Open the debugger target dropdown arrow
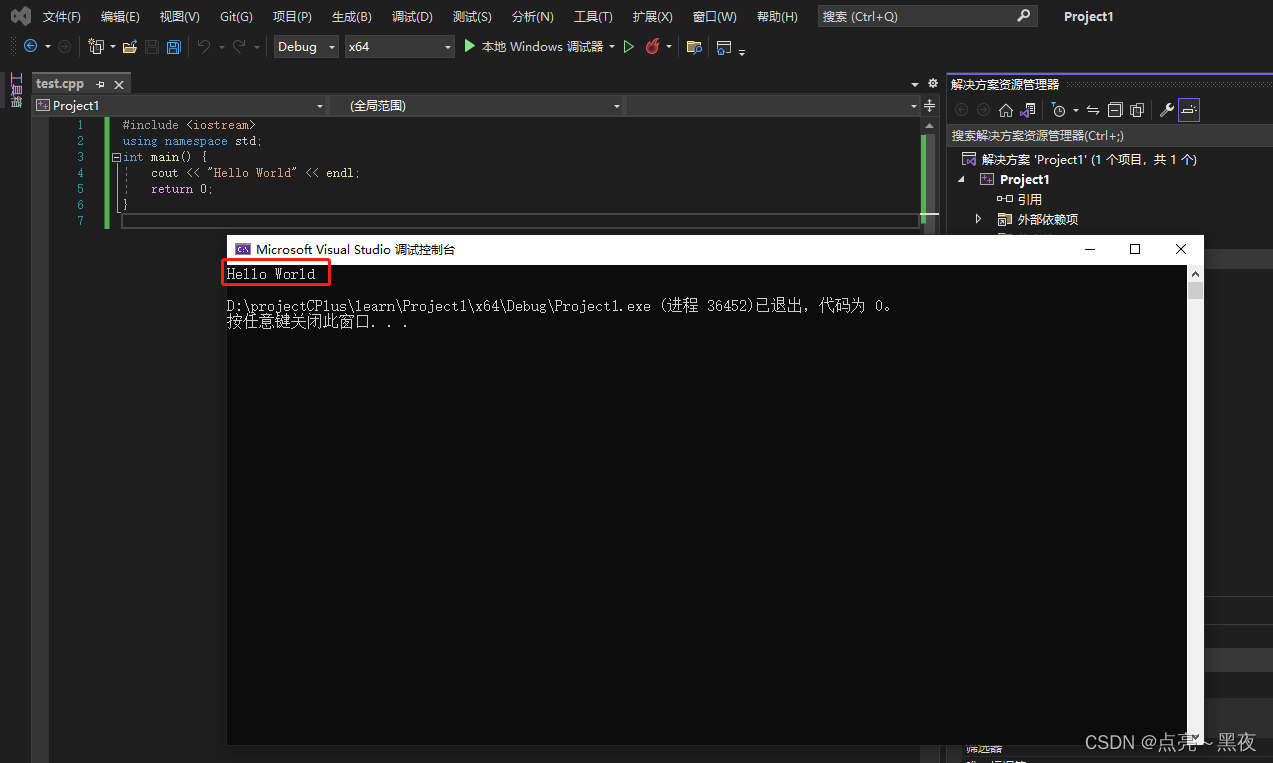 tap(611, 47)
